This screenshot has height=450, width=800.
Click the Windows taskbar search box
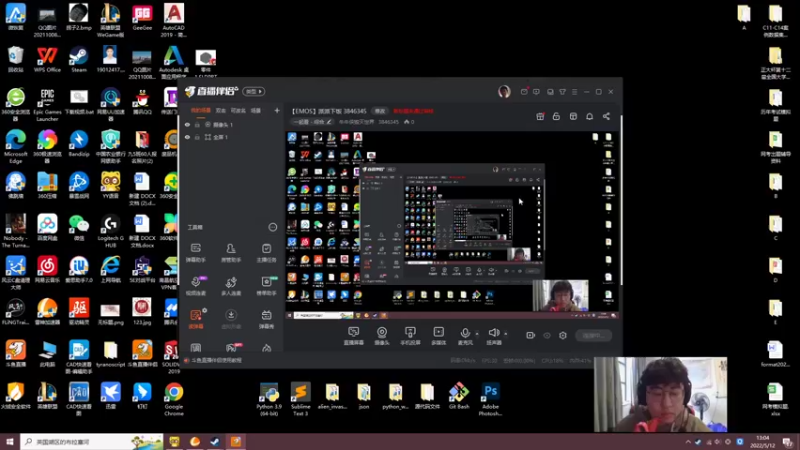pyautogui.click(x=92, y=442)
